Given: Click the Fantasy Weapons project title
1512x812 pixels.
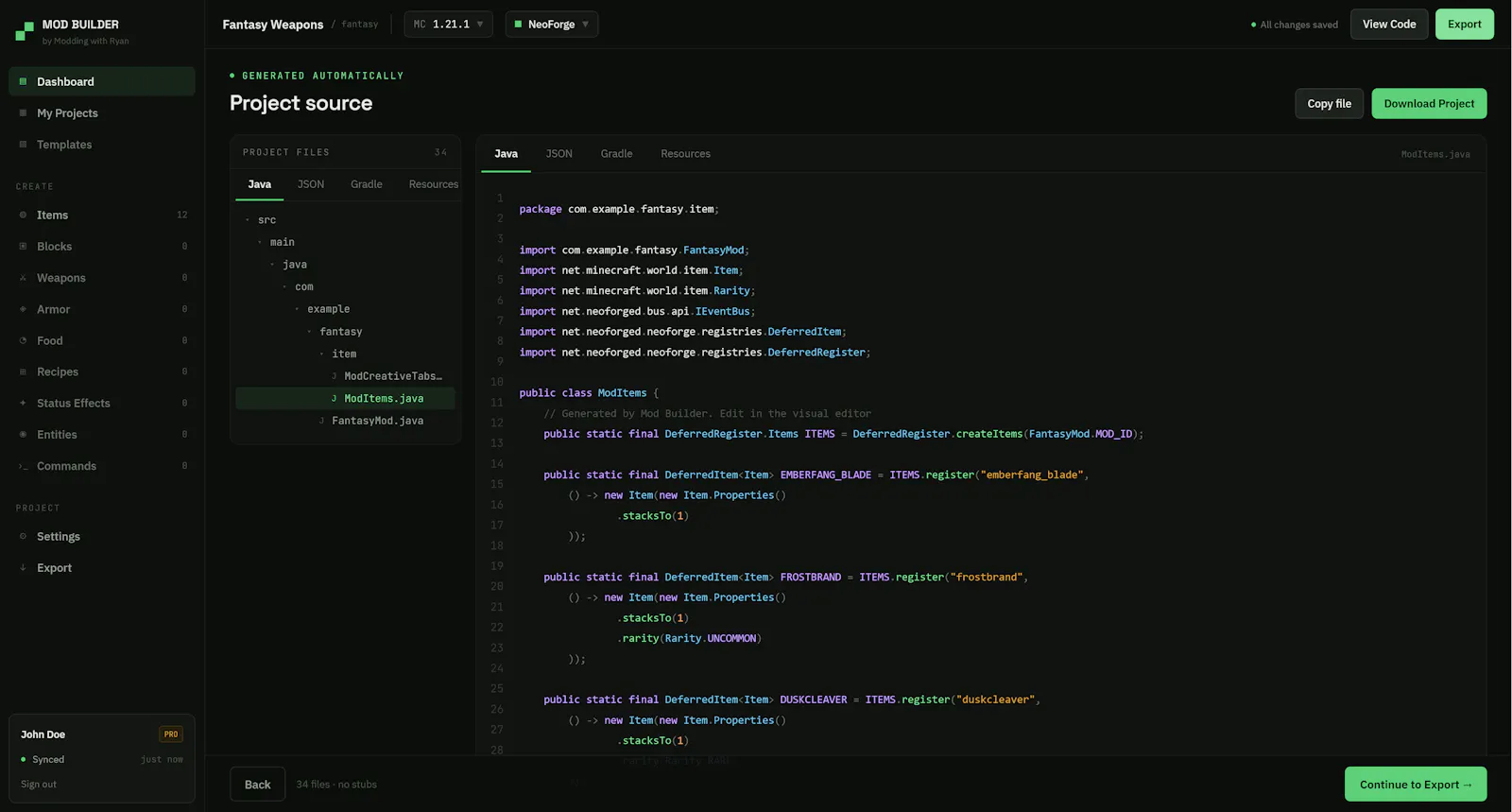Looking at the screenshot, I should point(273,25).
